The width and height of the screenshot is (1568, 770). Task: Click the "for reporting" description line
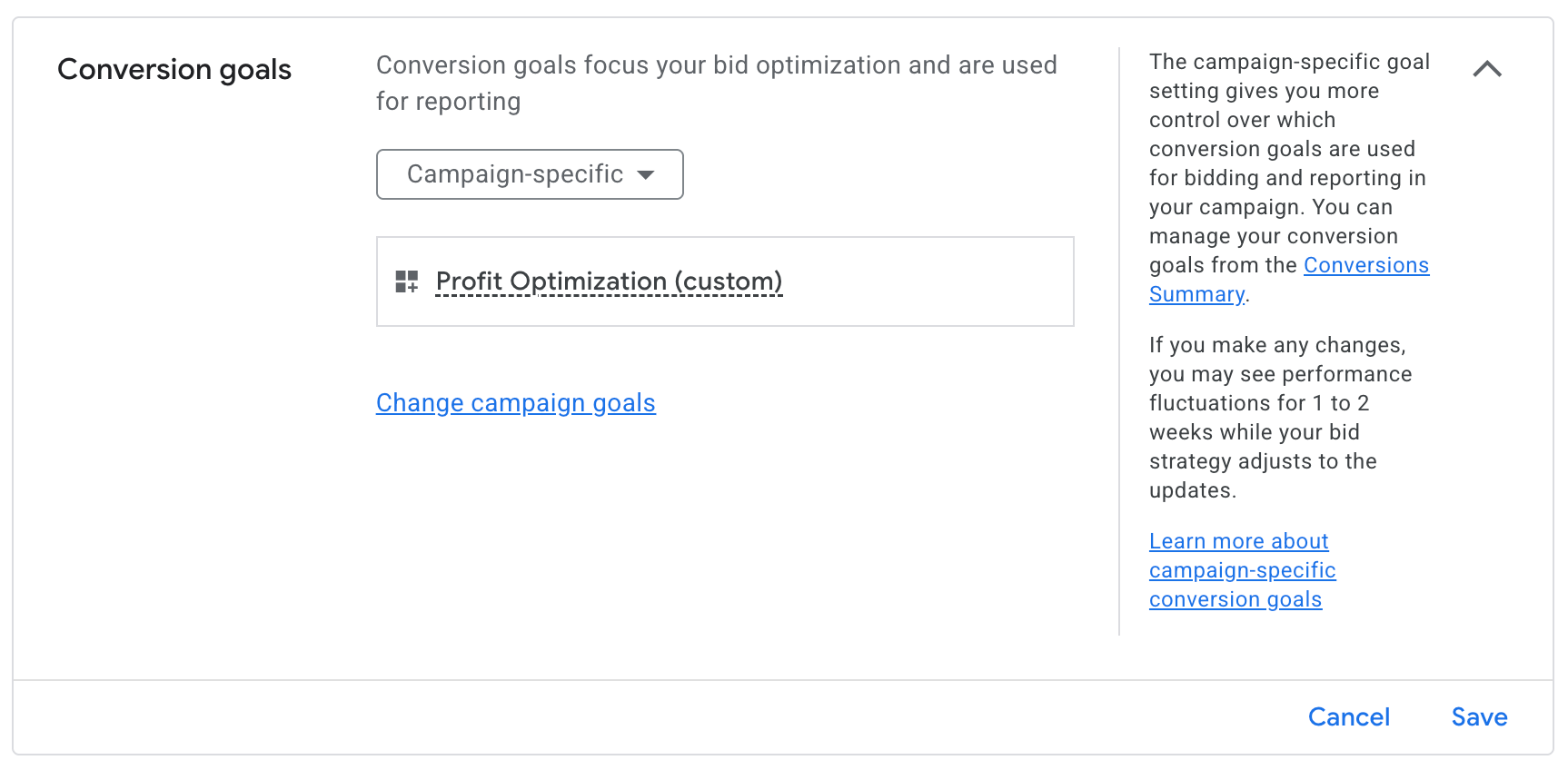click(x=449, y=102)
